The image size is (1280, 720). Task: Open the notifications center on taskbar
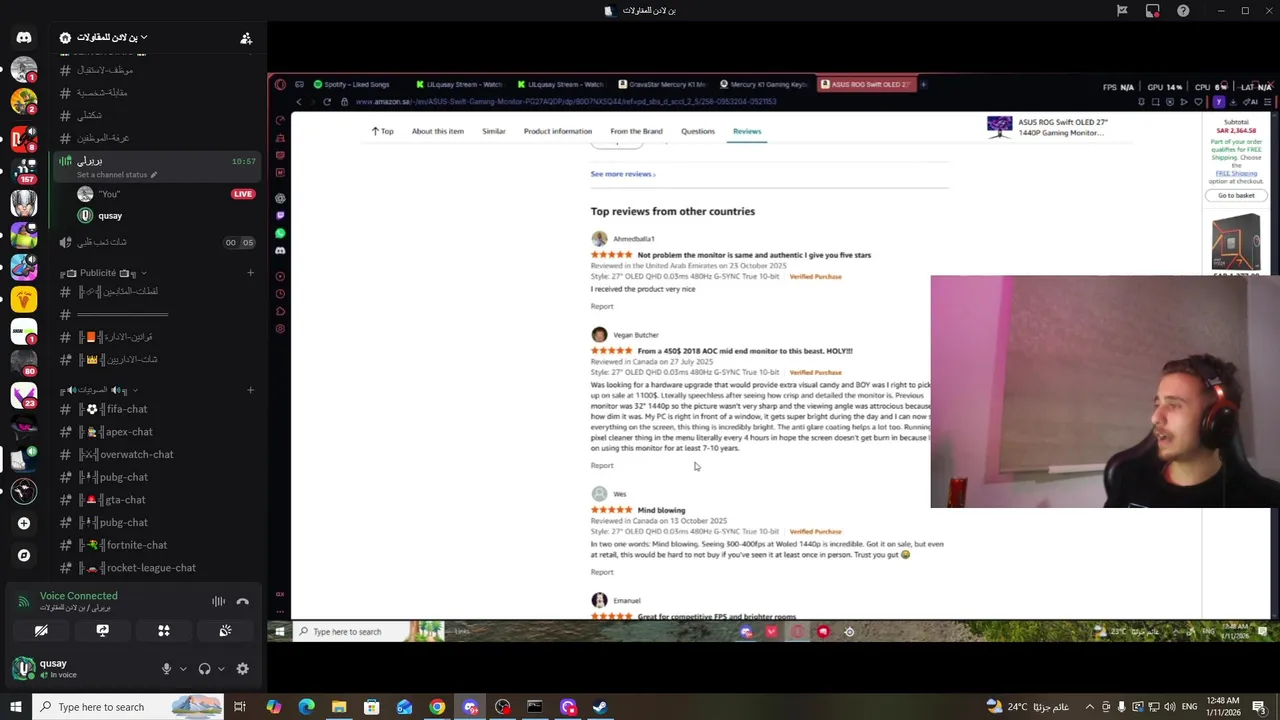coord(1259,707)
